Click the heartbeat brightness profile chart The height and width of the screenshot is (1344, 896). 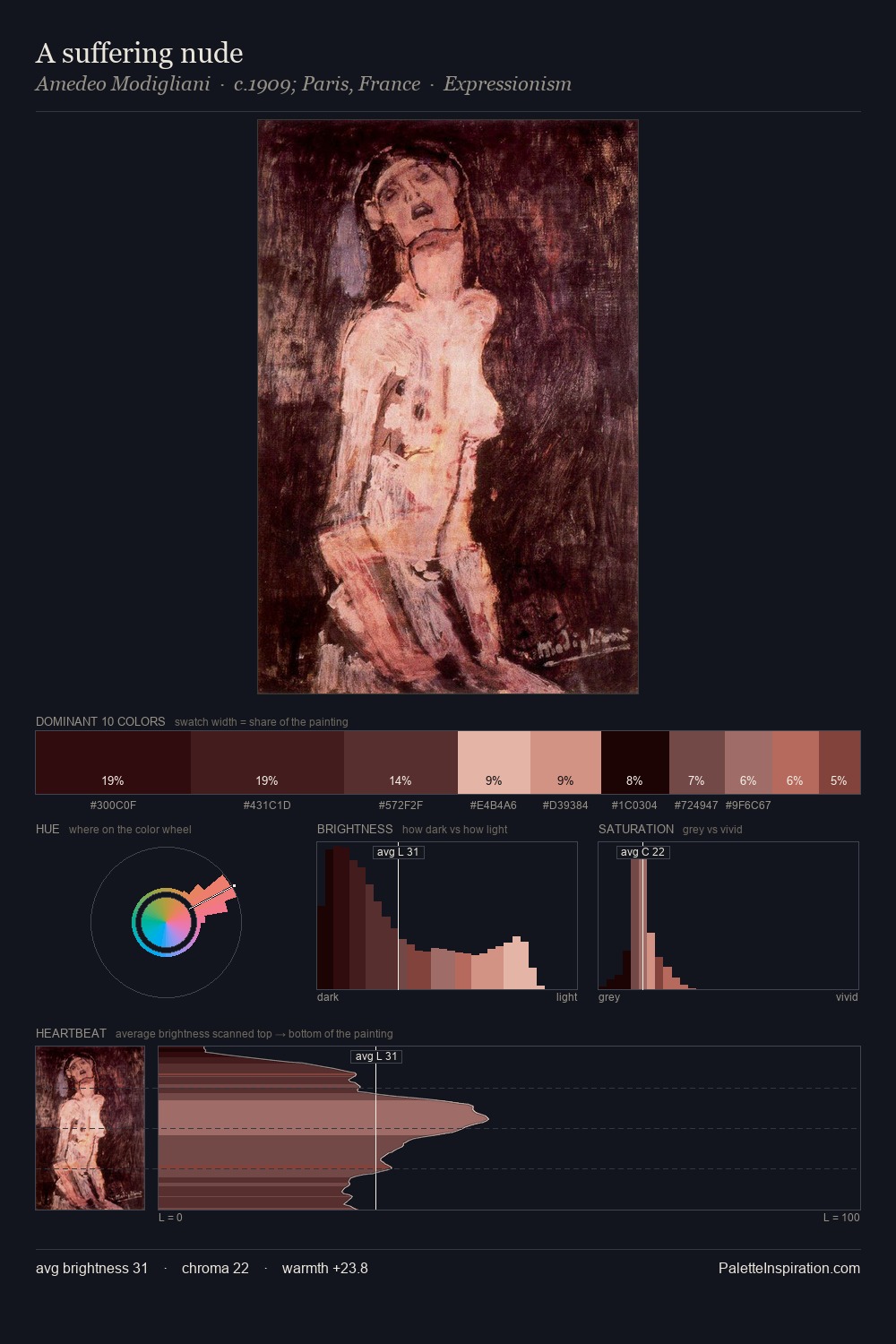(x=509, y=1128)
